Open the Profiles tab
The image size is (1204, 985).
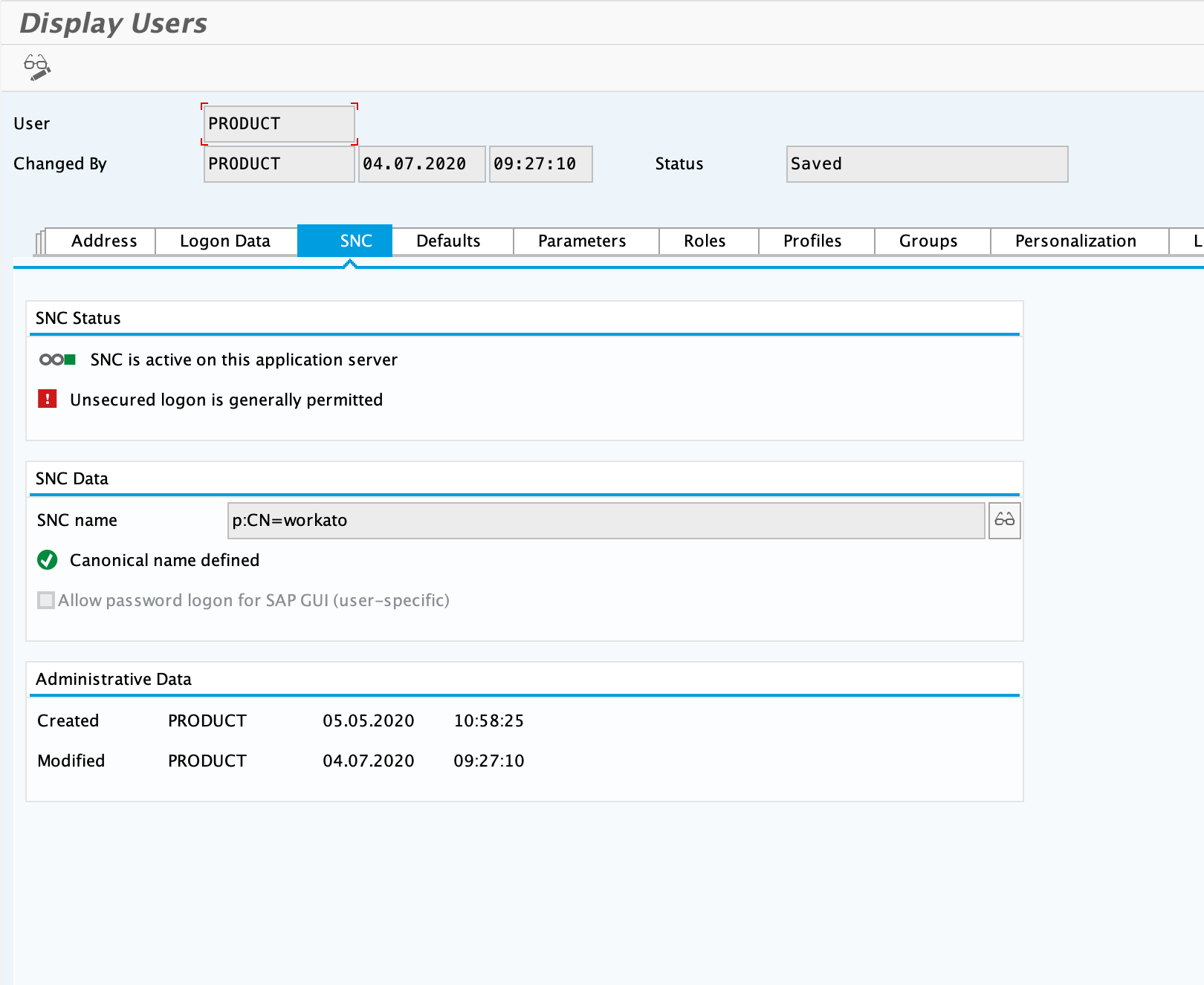click(812, 241)
